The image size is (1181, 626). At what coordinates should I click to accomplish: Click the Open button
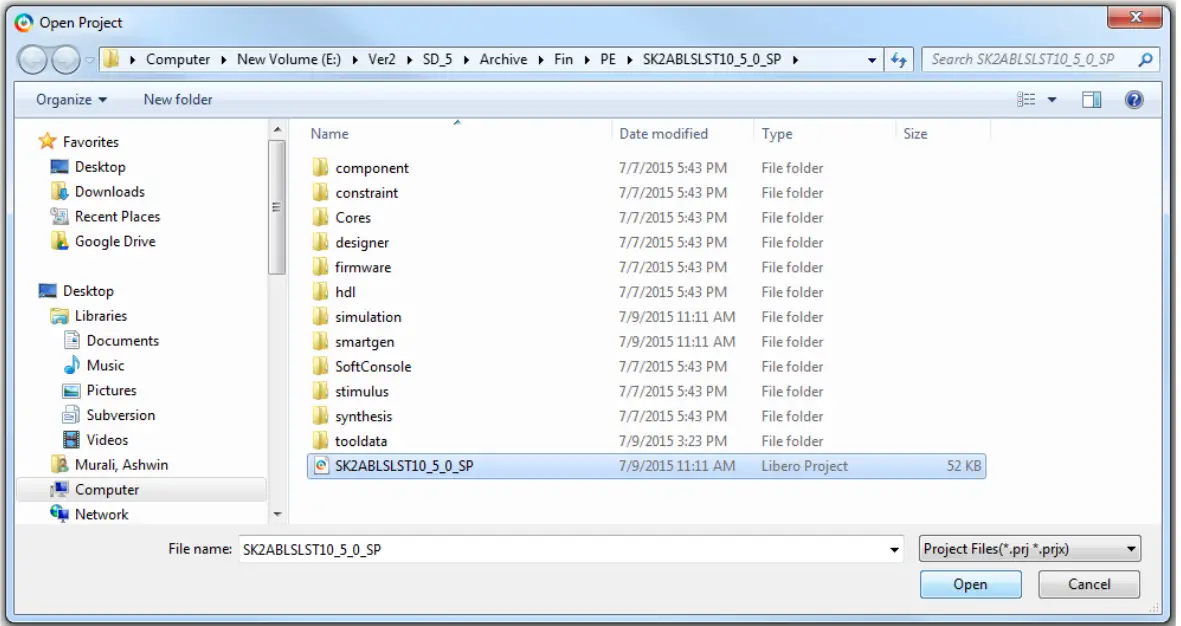tap(970, 585)
